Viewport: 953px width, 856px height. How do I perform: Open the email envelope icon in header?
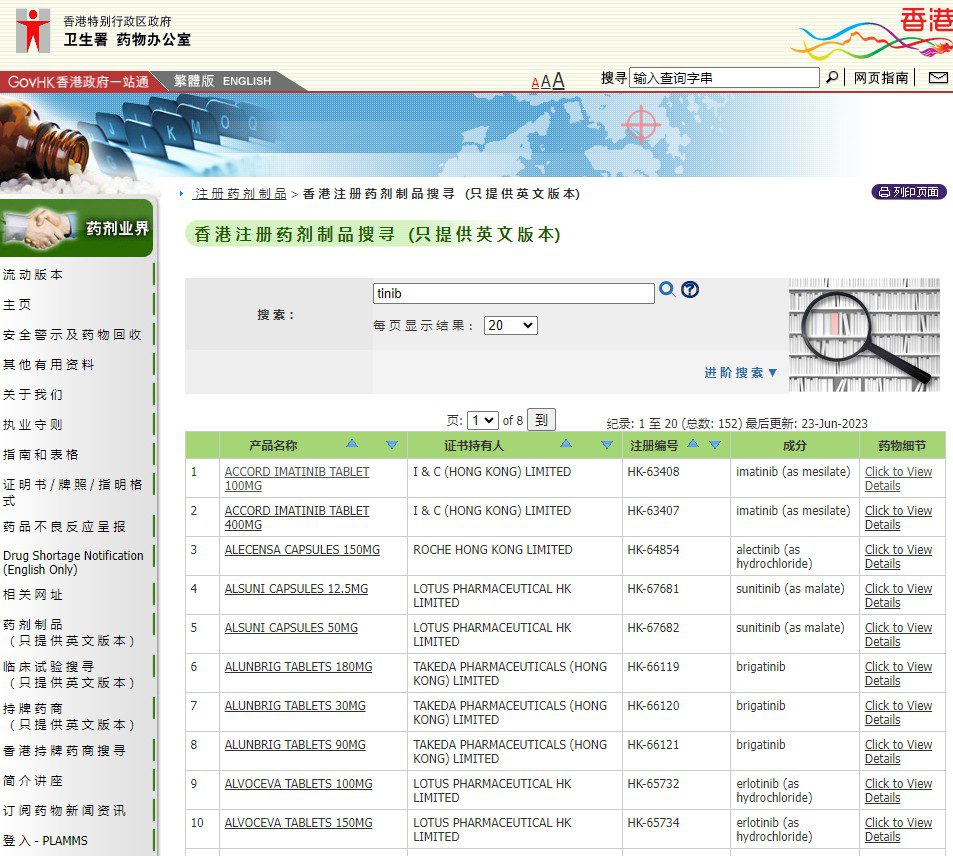click(x=938, y=77)
